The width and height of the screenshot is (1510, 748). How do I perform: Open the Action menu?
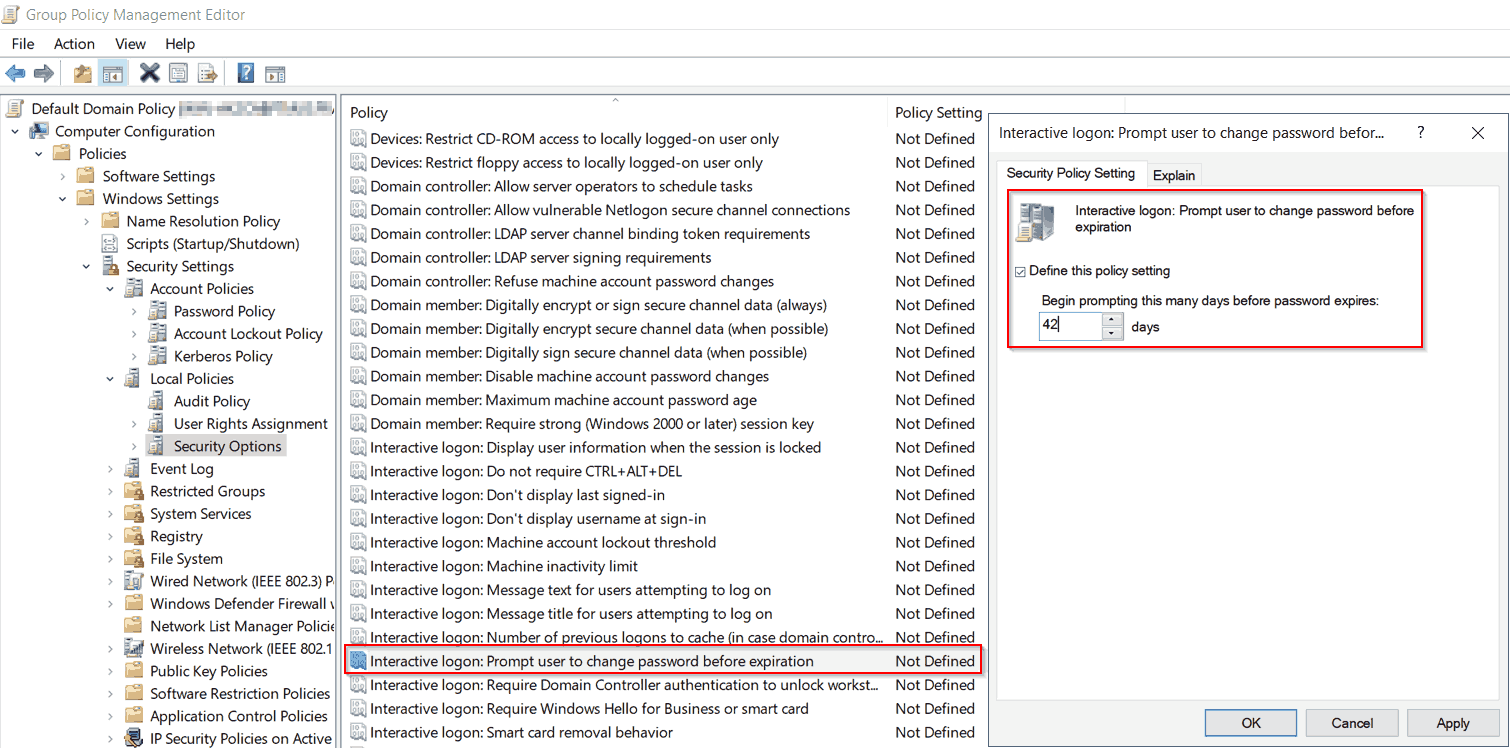click(x=74, y=43)
